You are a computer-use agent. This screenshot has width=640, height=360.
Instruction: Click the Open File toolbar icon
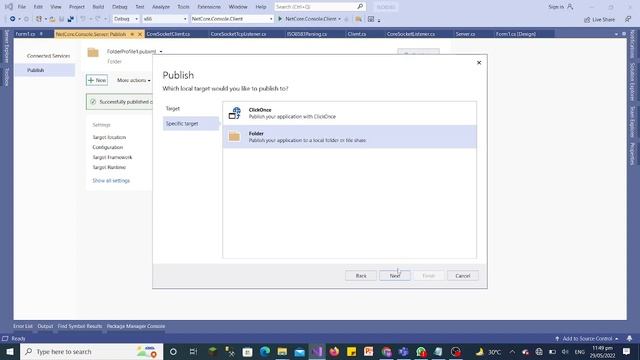point(52,19)
